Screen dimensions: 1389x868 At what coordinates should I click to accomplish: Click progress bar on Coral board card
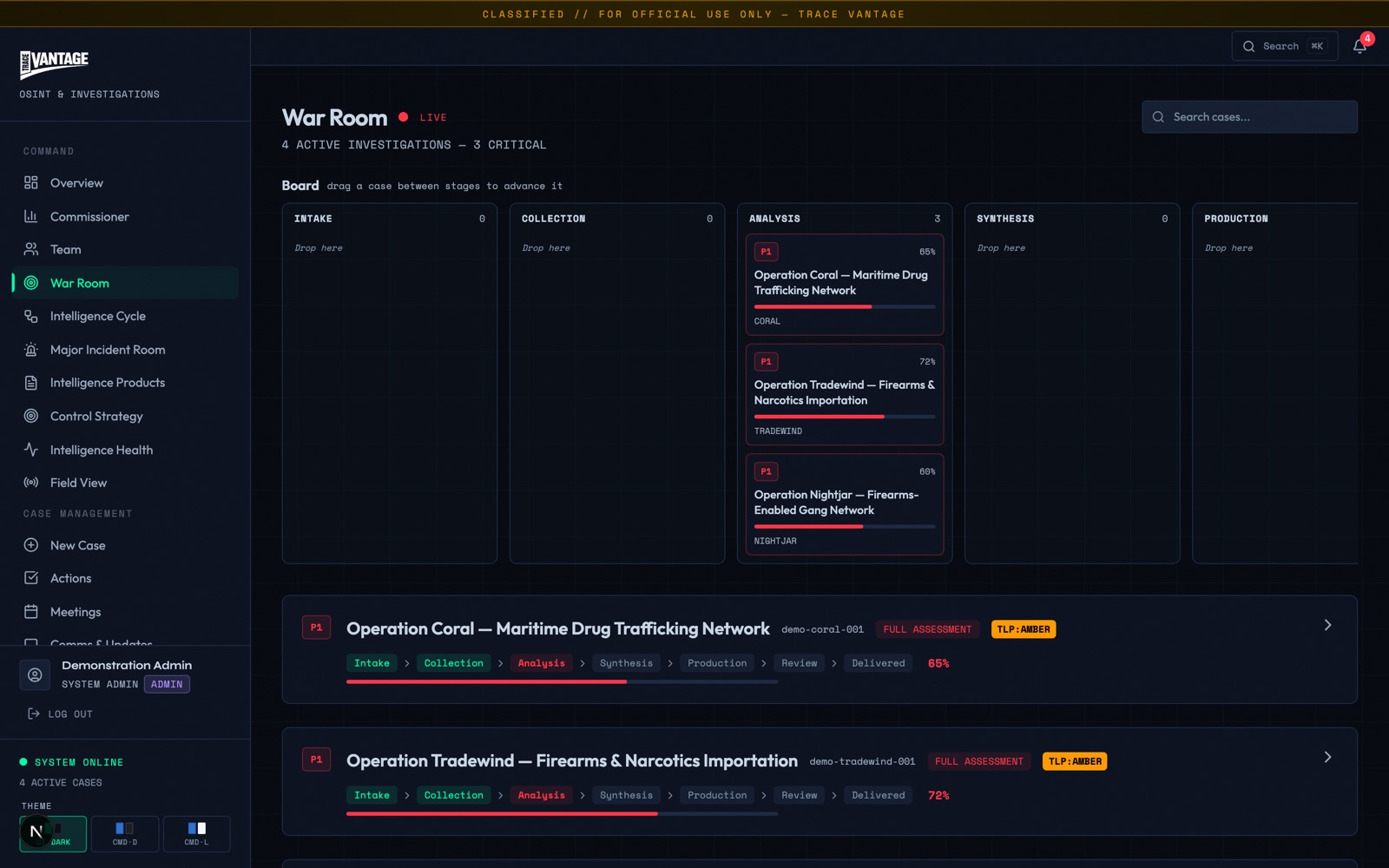(845, 306)
